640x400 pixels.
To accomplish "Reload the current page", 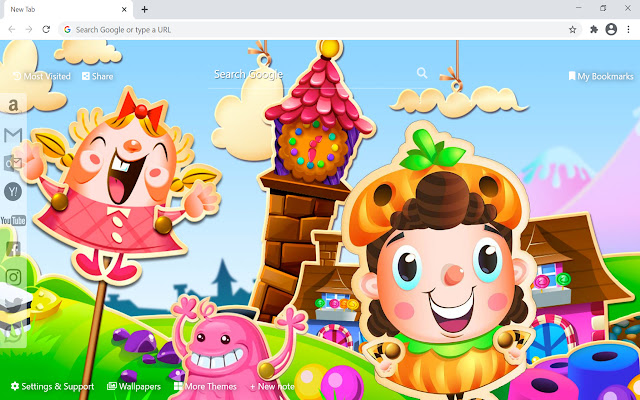I will click(46, 29).
